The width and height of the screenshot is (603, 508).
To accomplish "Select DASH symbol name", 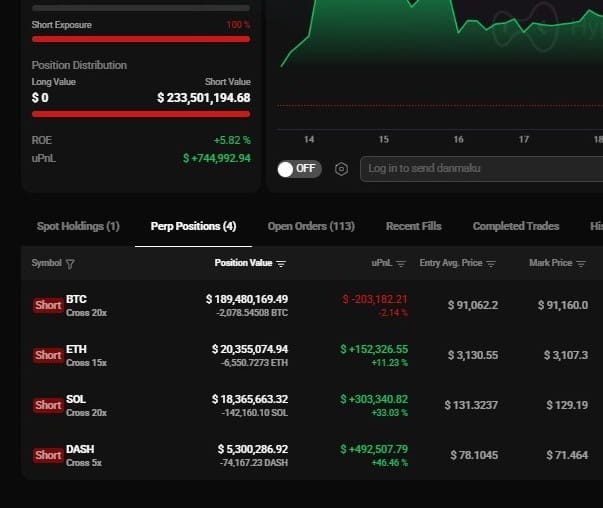I will click(80, 449).
